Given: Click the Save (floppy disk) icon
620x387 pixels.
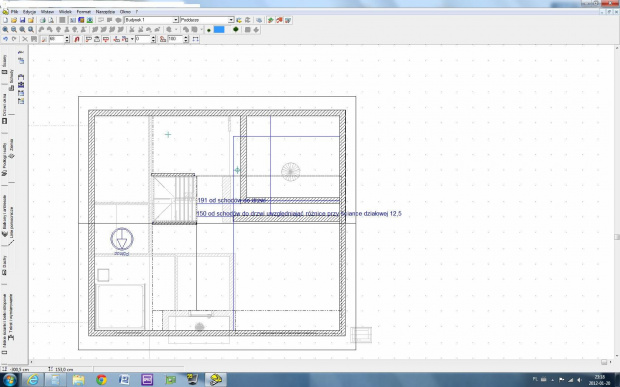Looking at the screenshot, I should tap(22, 20).
